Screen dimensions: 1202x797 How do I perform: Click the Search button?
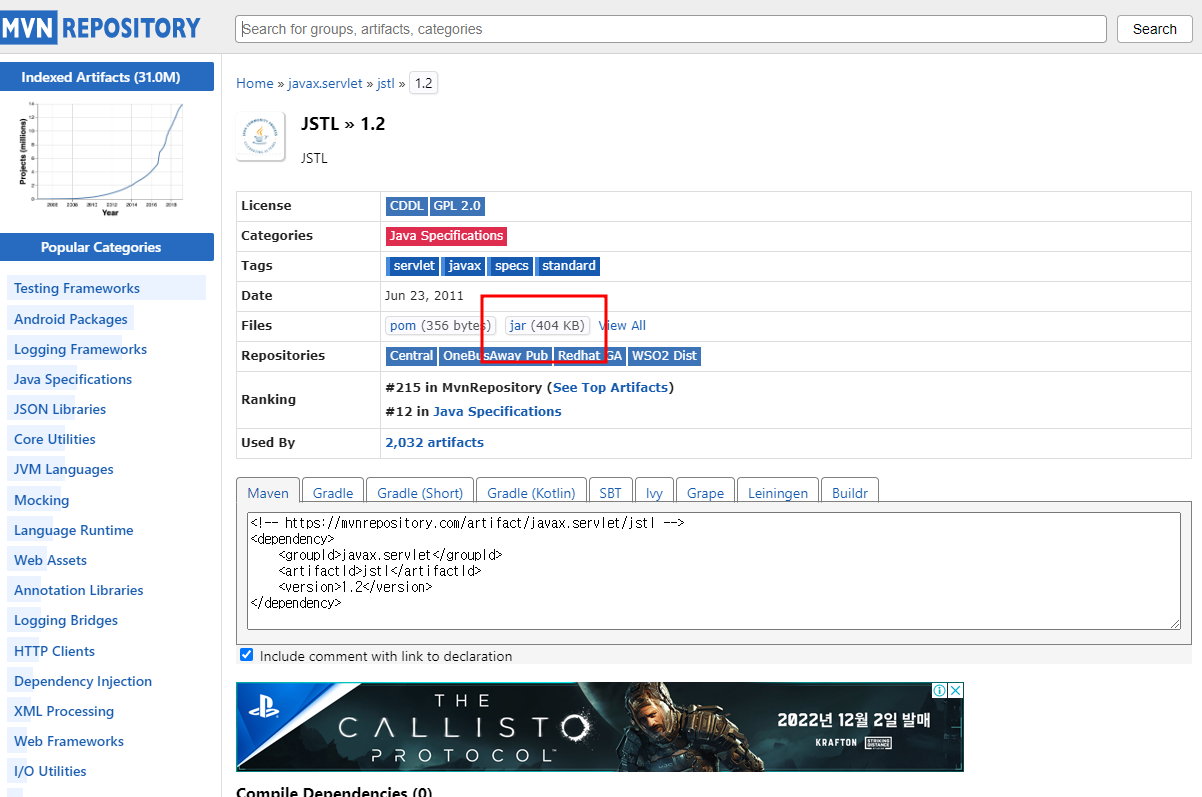[1154, 29]
